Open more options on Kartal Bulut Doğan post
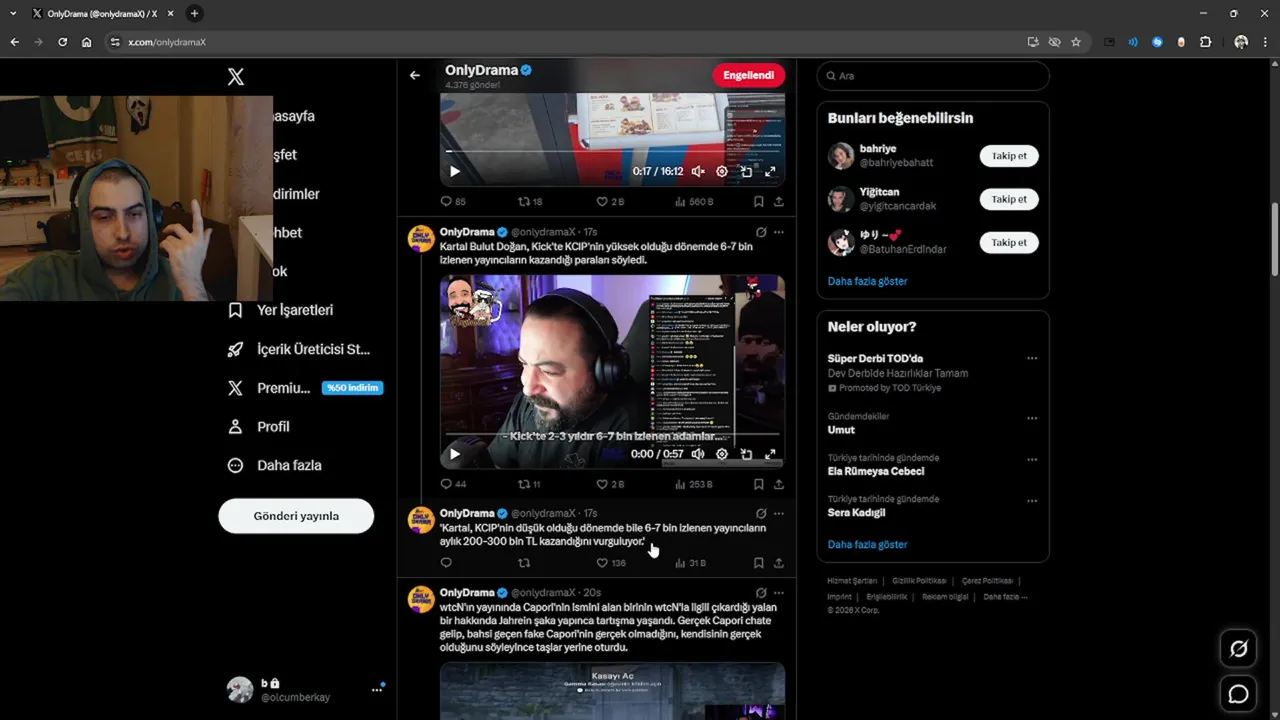Image resolution: width=1280 pixels, height=720 pixels. [779, 232]
